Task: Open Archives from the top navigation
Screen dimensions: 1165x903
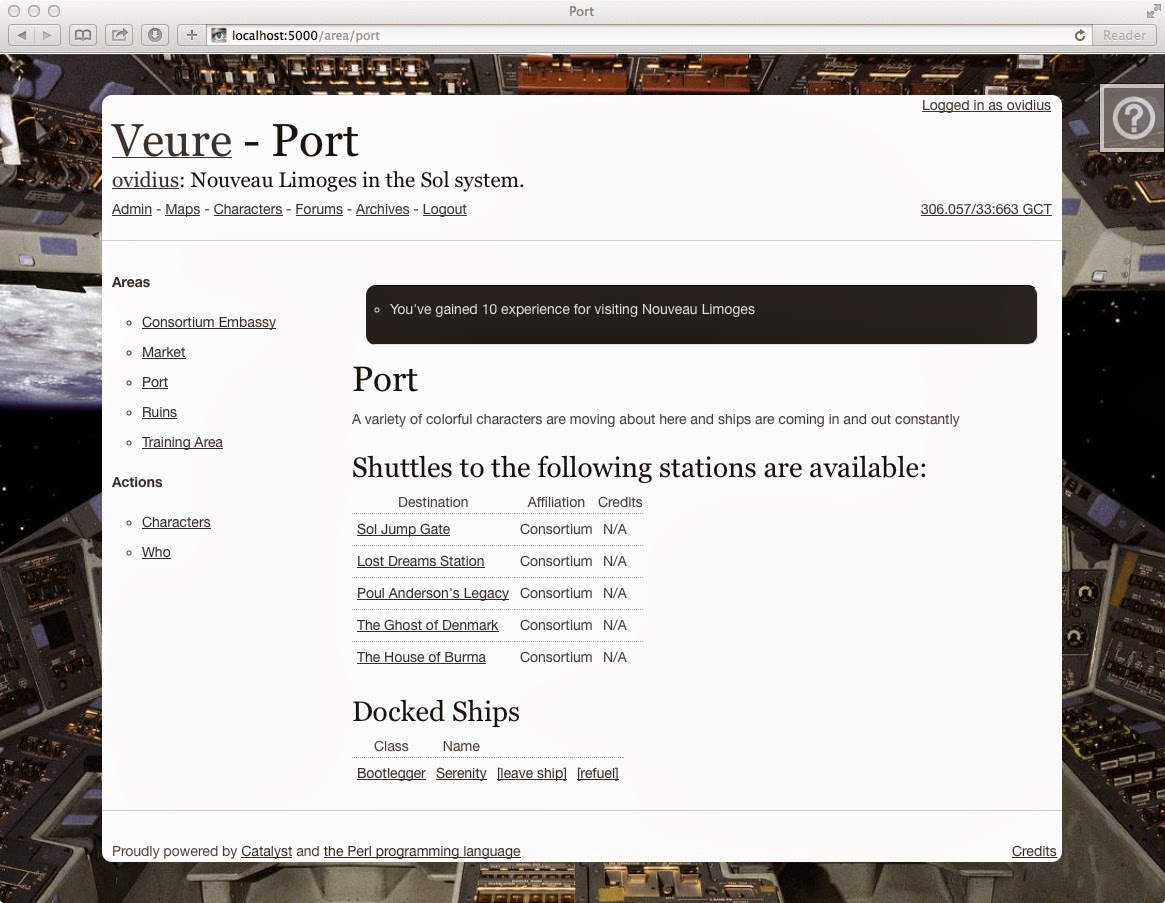Action: [383, 209]
